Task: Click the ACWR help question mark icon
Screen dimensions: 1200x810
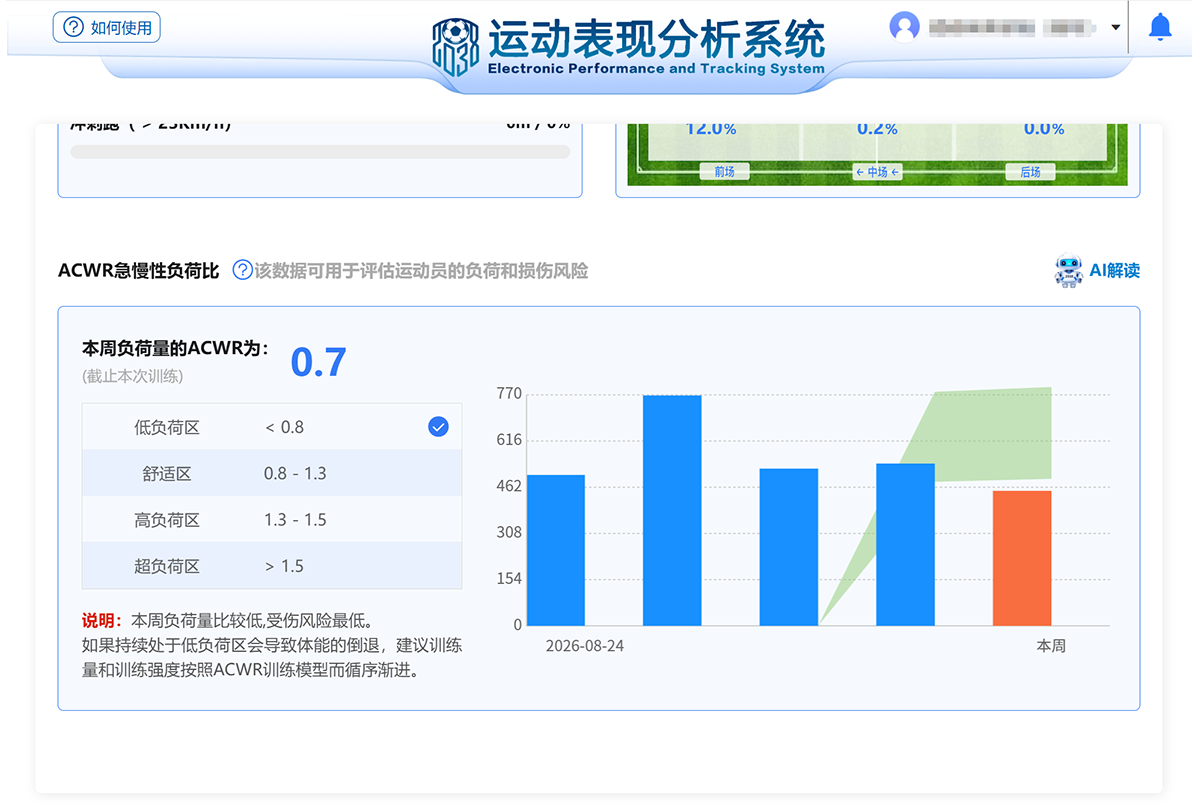Action: 242,270
